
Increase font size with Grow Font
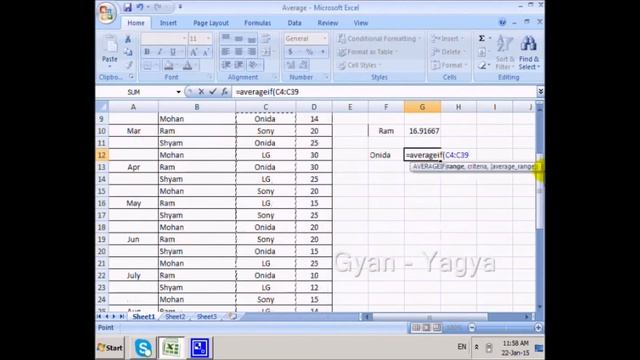pos(194,52)
